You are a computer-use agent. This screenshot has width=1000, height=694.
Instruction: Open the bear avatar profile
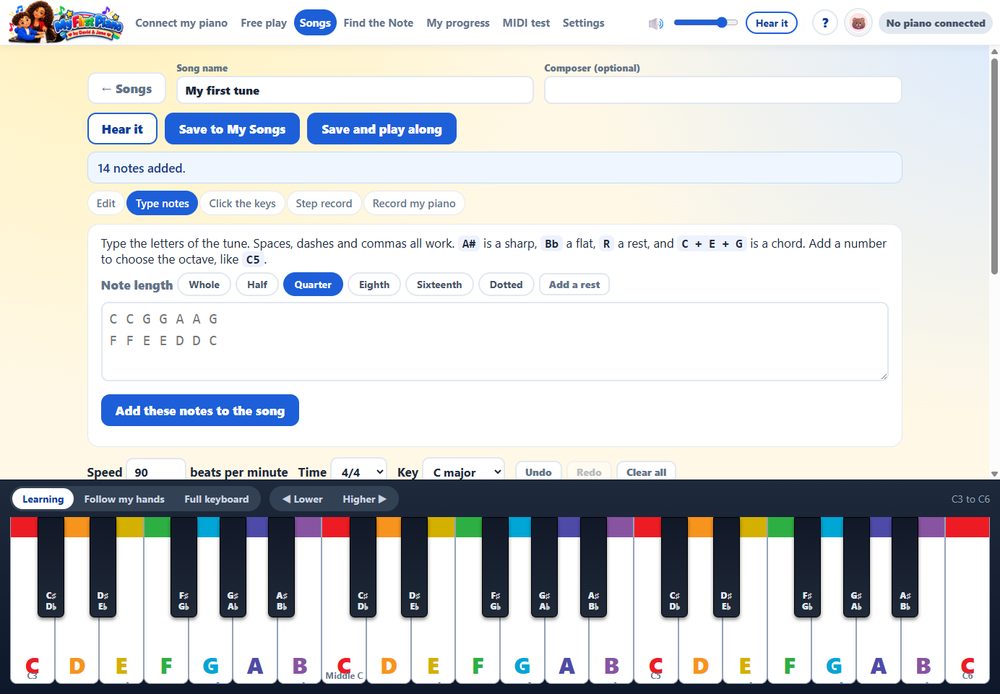858,23
